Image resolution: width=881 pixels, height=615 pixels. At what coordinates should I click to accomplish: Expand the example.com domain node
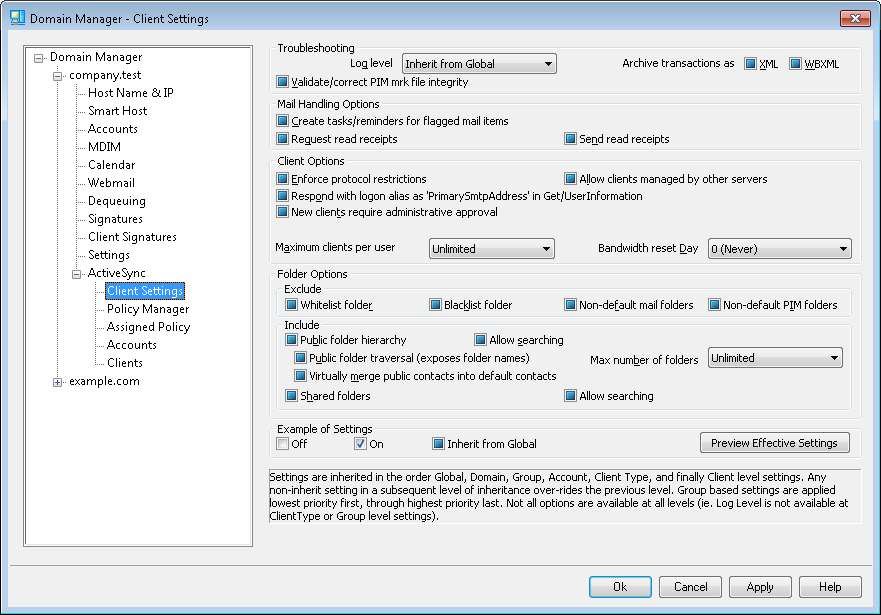point(58,381)
